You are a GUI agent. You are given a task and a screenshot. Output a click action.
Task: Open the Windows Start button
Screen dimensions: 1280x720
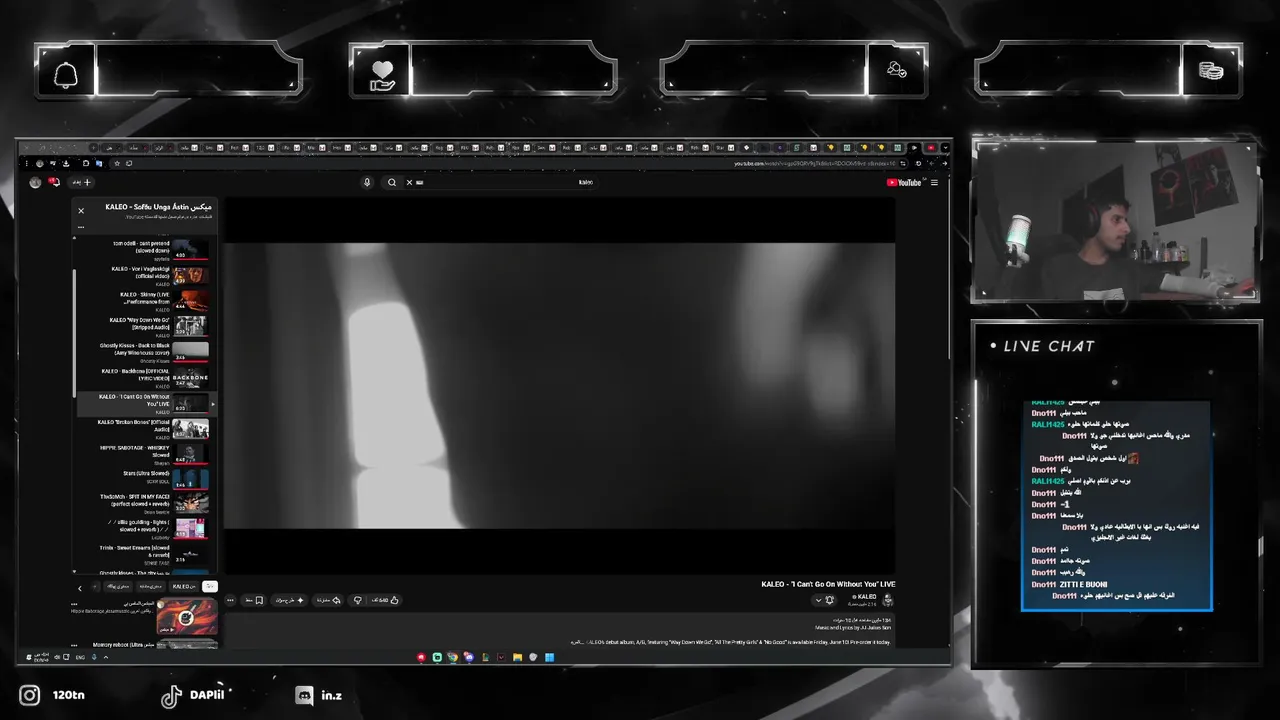tap(549, 657)
